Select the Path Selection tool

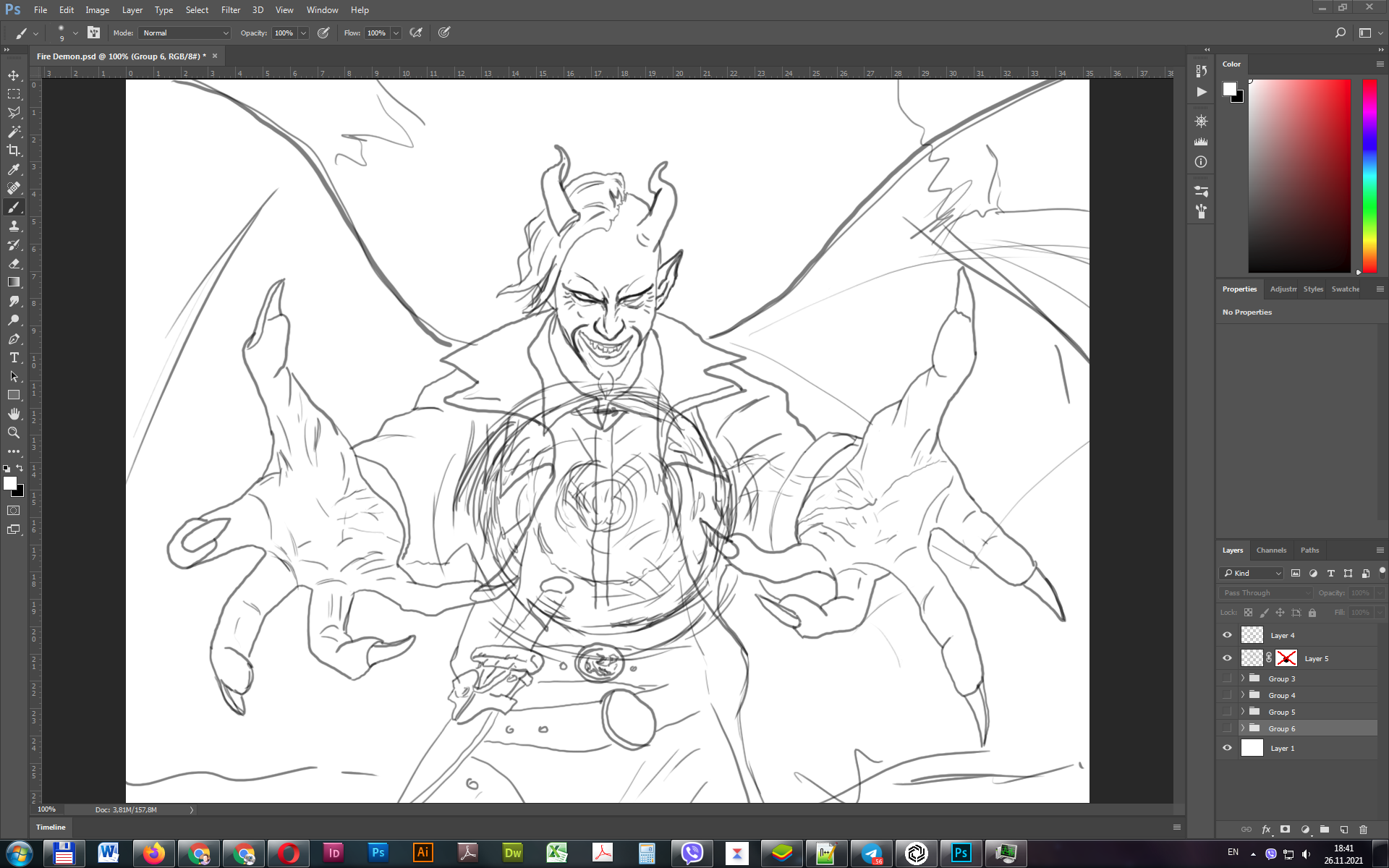coord(14,376)
